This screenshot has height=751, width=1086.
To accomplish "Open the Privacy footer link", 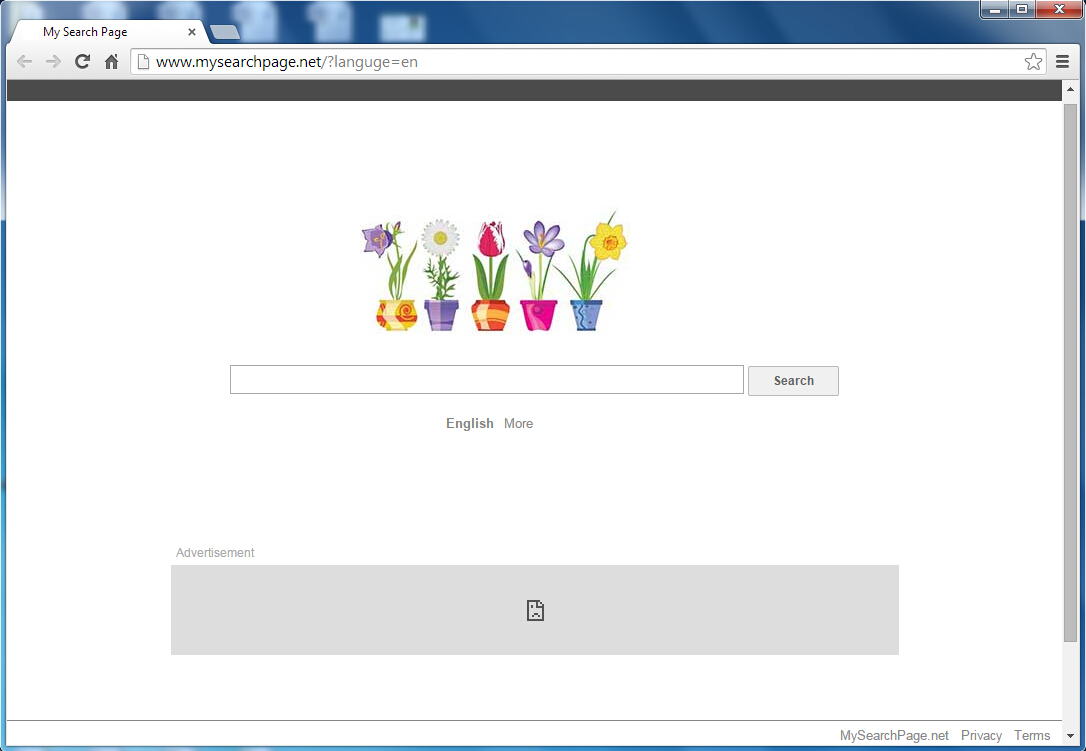I will click(x=981, y=735).
